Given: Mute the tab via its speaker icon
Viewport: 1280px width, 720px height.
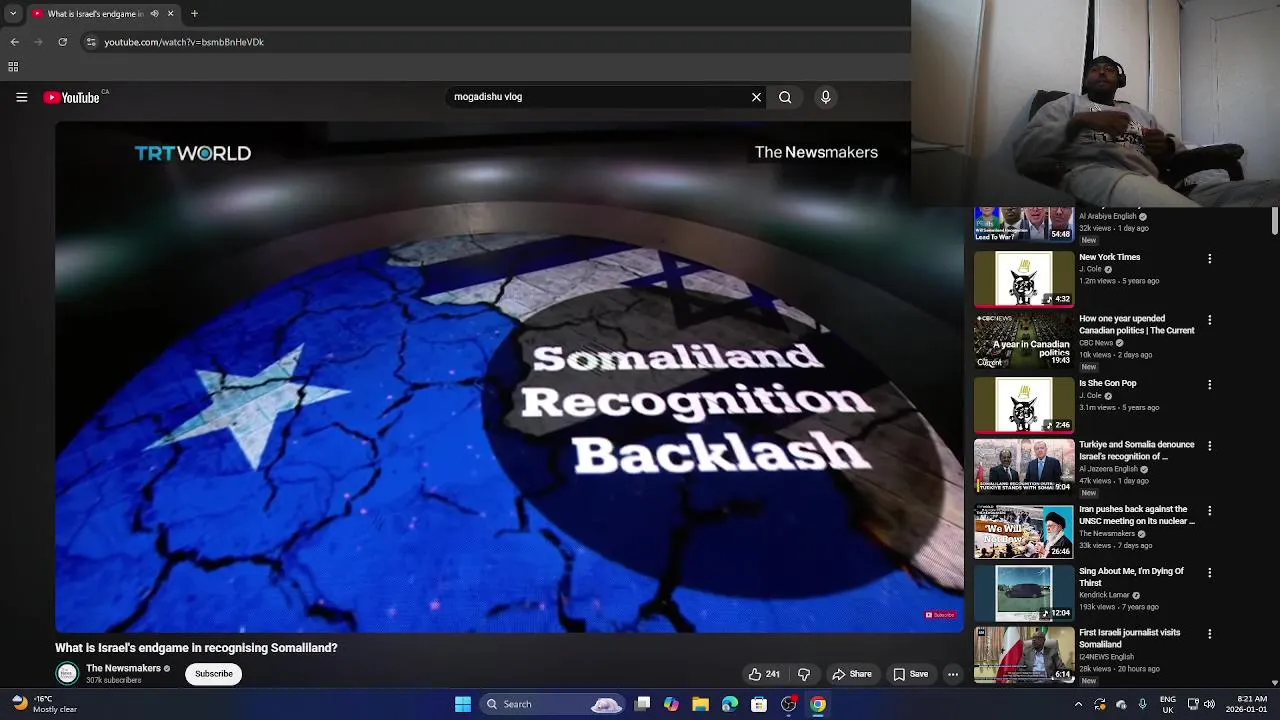Looking at the screenshot, I should 155,14.
